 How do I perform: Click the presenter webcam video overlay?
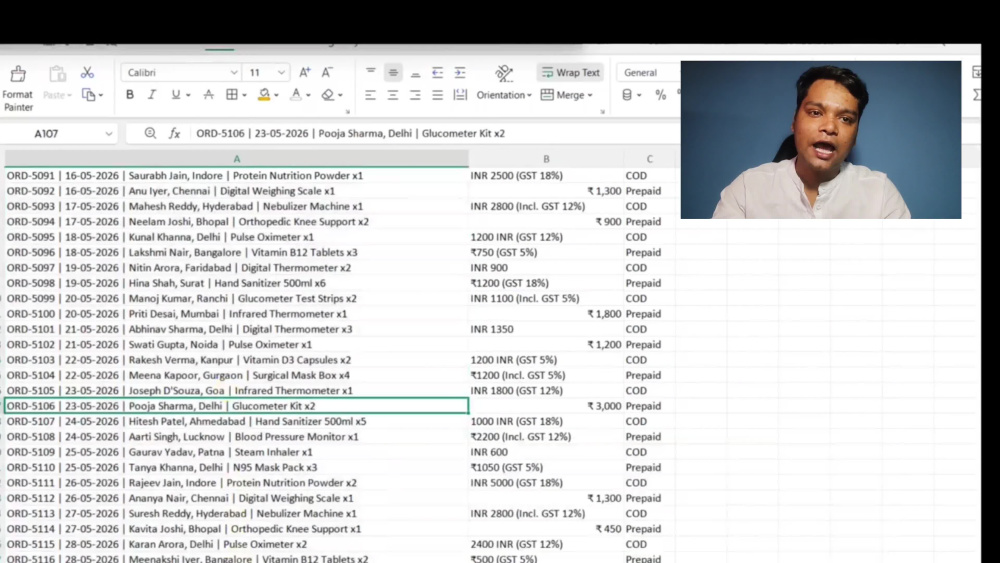pyautogui.click(x=821, y=140)
